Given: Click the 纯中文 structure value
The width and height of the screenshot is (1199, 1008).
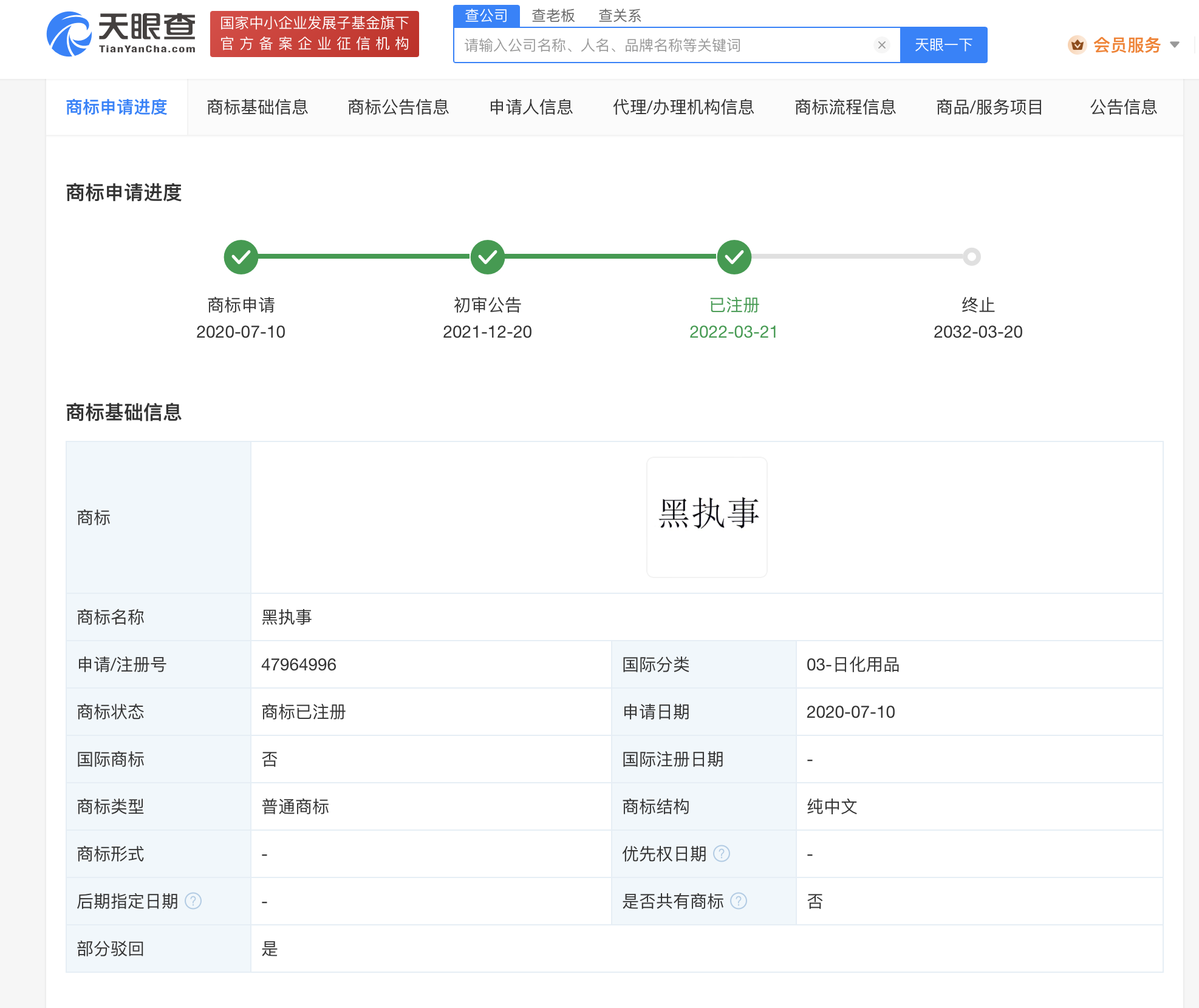Looking at the screenshot, I should pyautogui.click(x=832, y=806).
